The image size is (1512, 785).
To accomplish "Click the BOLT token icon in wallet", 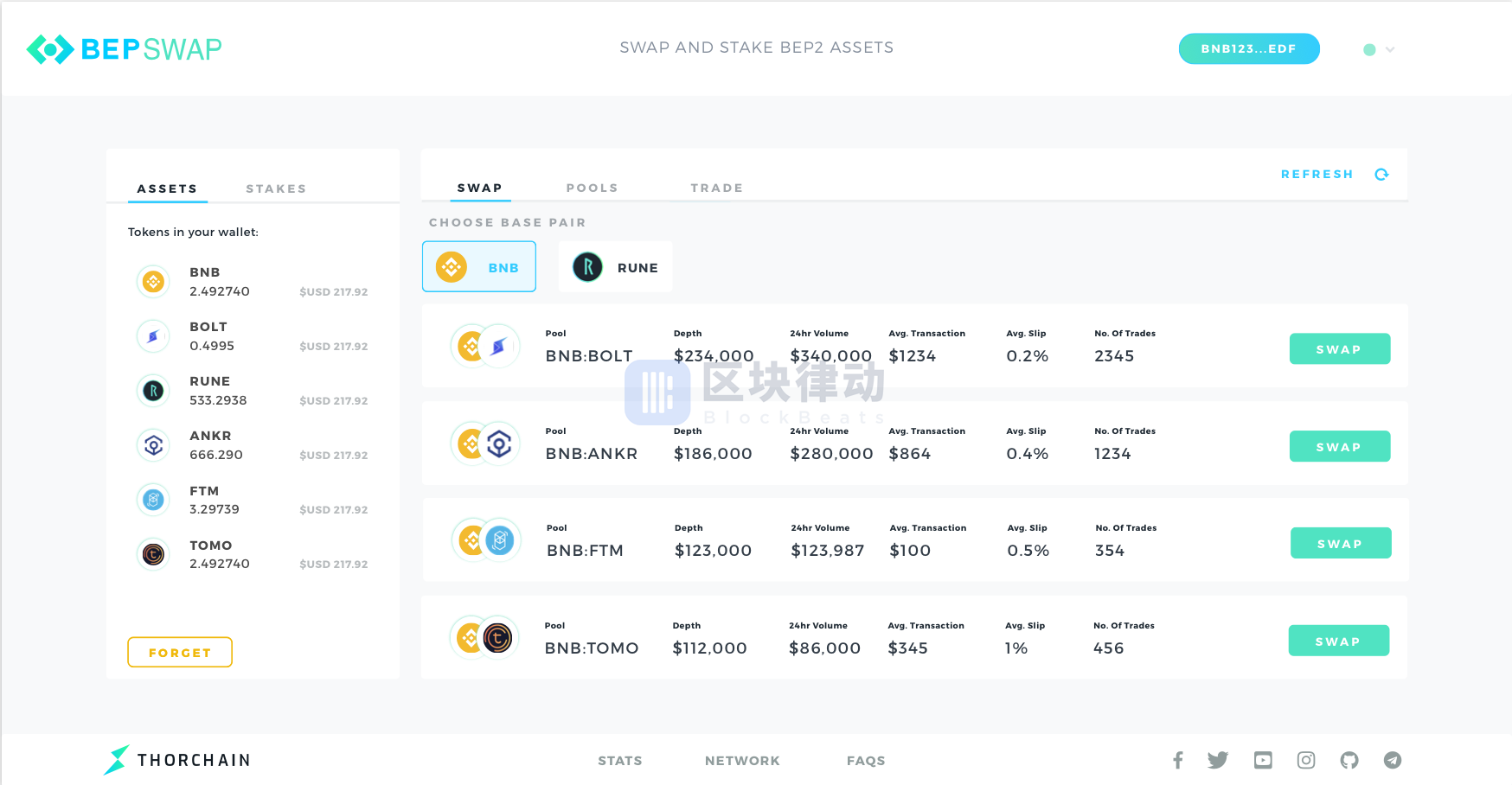I will coord(153,335).
